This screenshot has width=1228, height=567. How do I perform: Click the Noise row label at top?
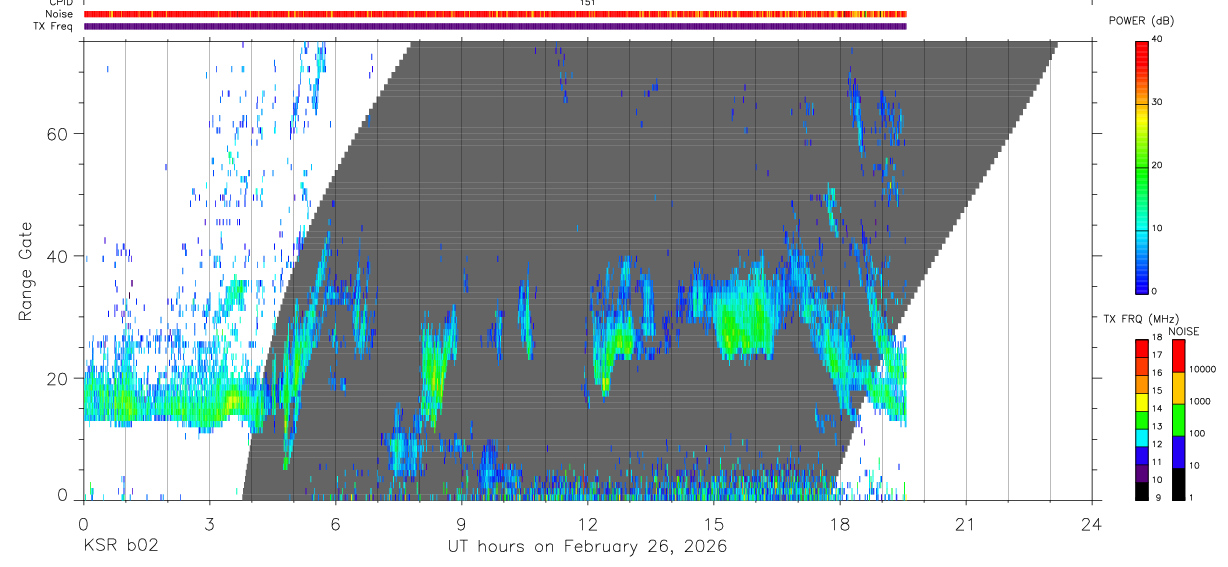click(x=60, y=14)
